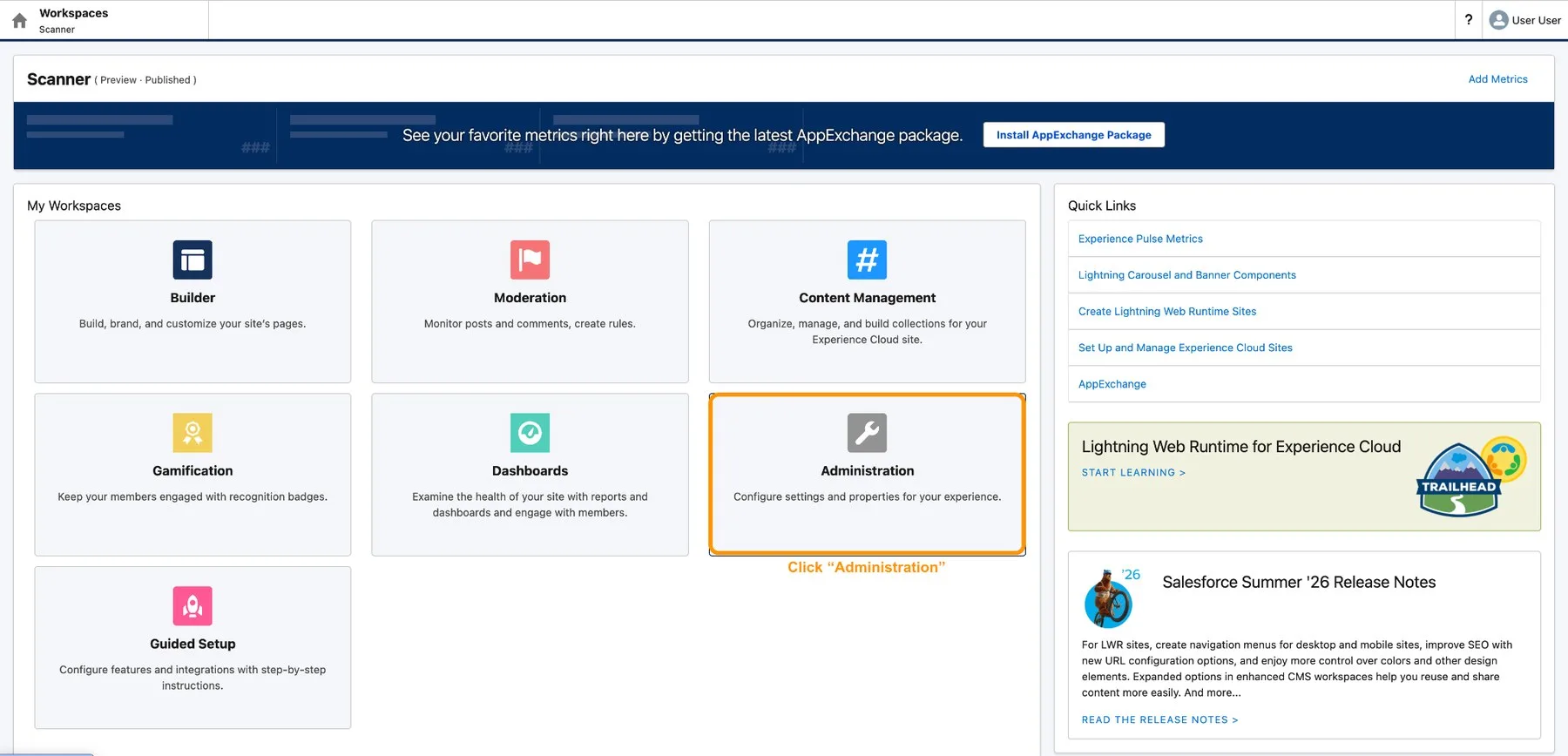Click Add Metrics link

[1497, 79]
